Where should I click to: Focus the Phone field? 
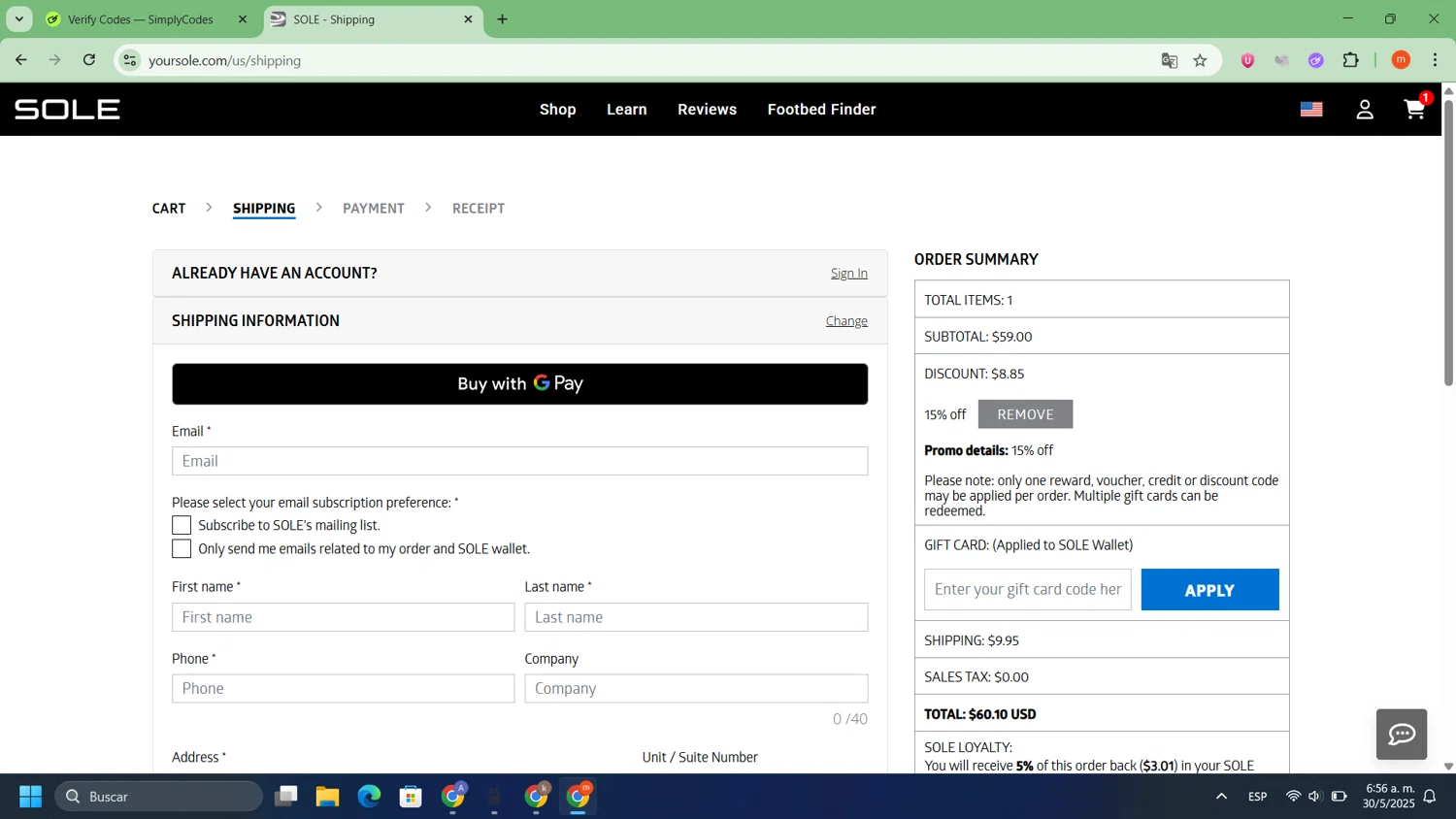coord(344,689)
